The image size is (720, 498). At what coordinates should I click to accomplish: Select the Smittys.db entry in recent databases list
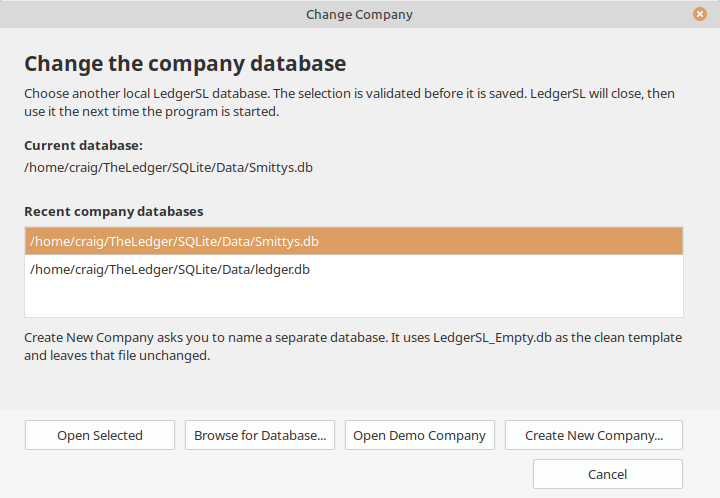(354, 241)
